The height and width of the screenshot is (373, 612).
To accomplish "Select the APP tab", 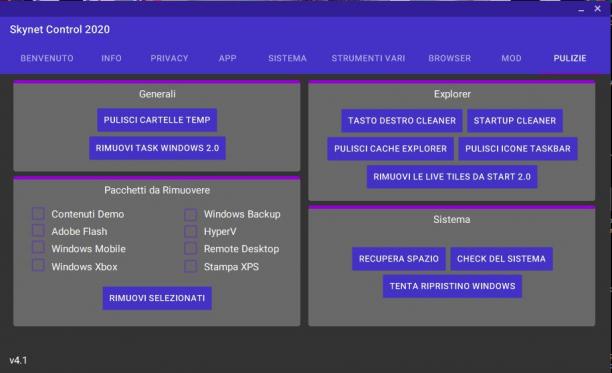I will pyautogui.click(x=227, y=58).
